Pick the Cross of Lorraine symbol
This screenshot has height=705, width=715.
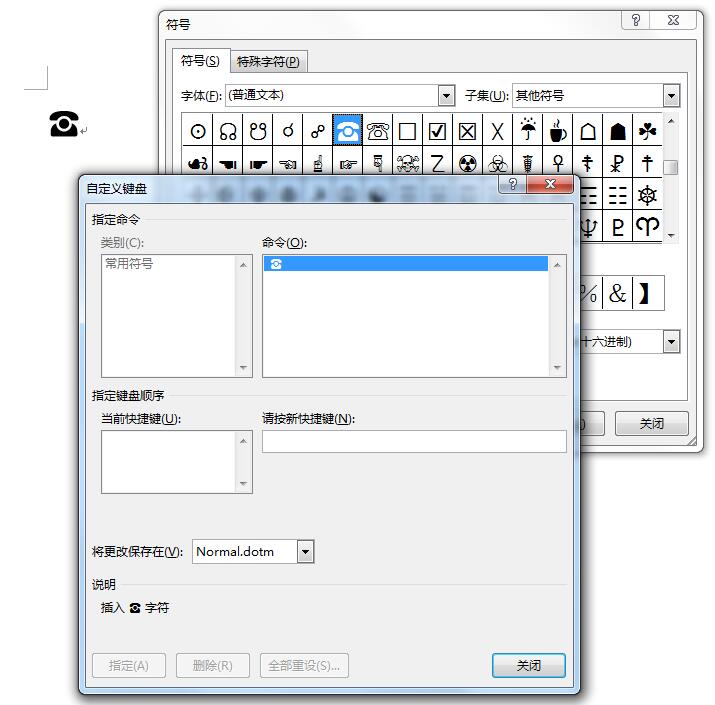pos(588,162)
